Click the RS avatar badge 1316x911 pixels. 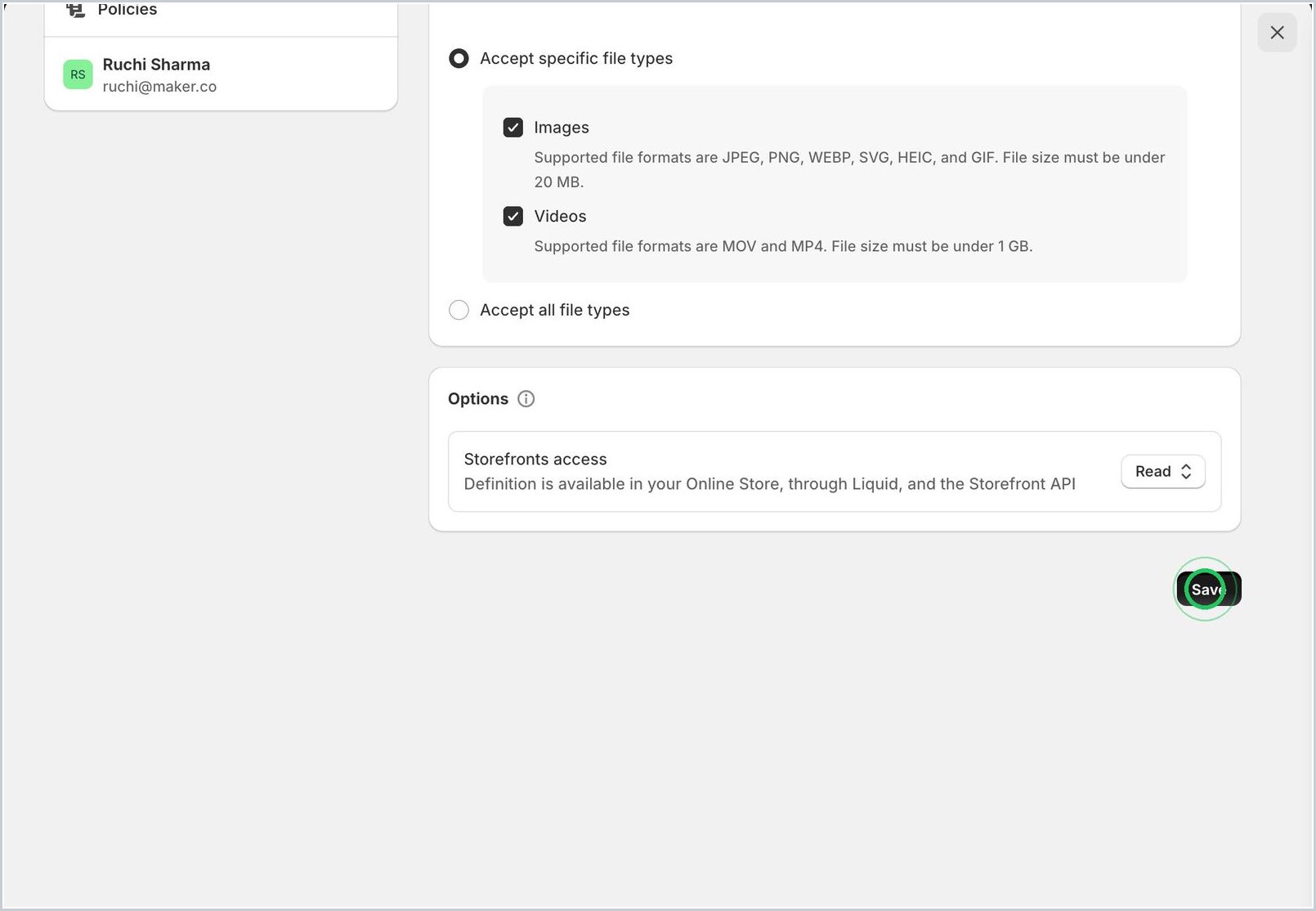pos(78,74)
